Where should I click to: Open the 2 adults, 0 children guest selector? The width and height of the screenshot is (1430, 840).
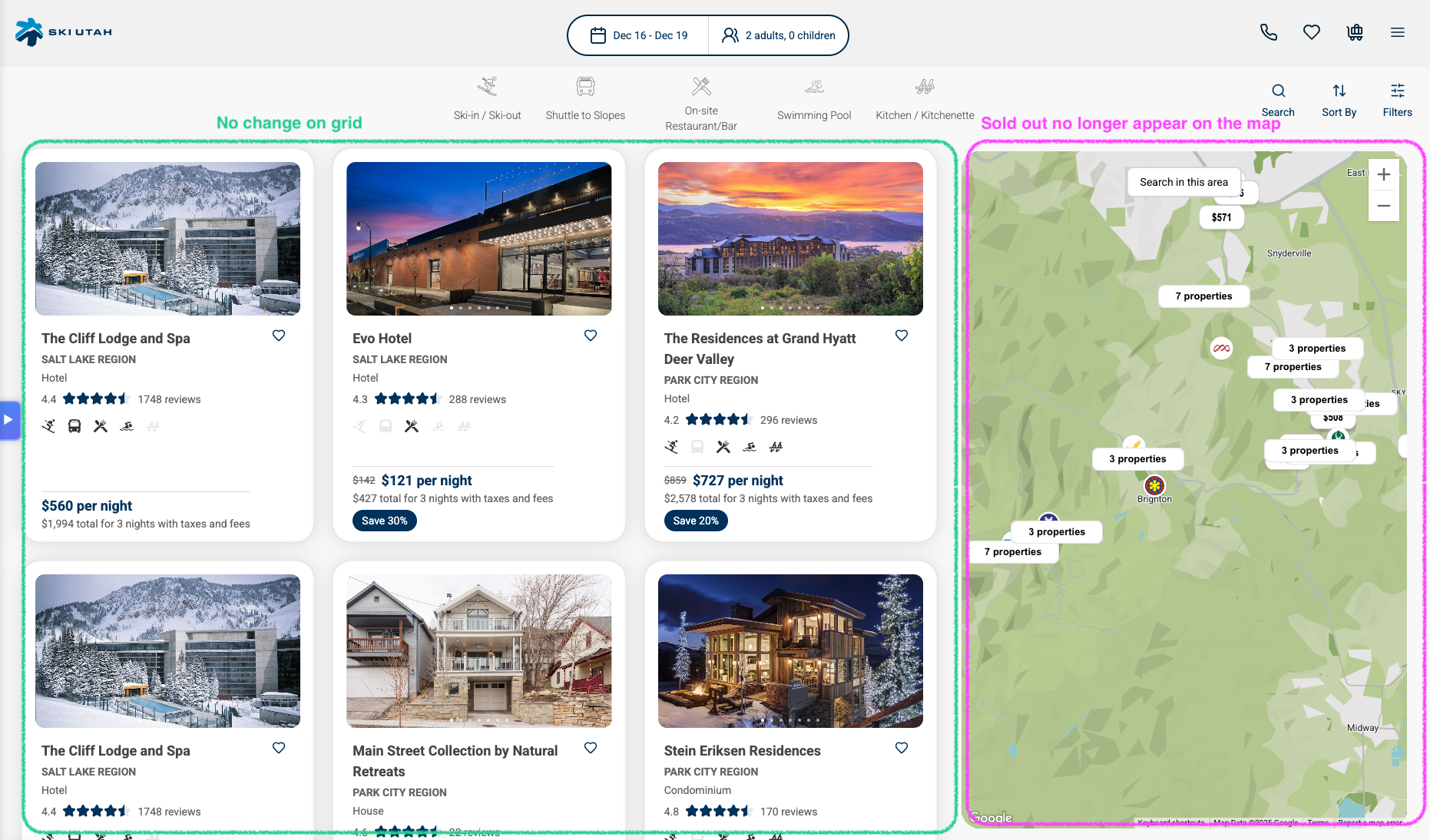[x=778, y=35]
